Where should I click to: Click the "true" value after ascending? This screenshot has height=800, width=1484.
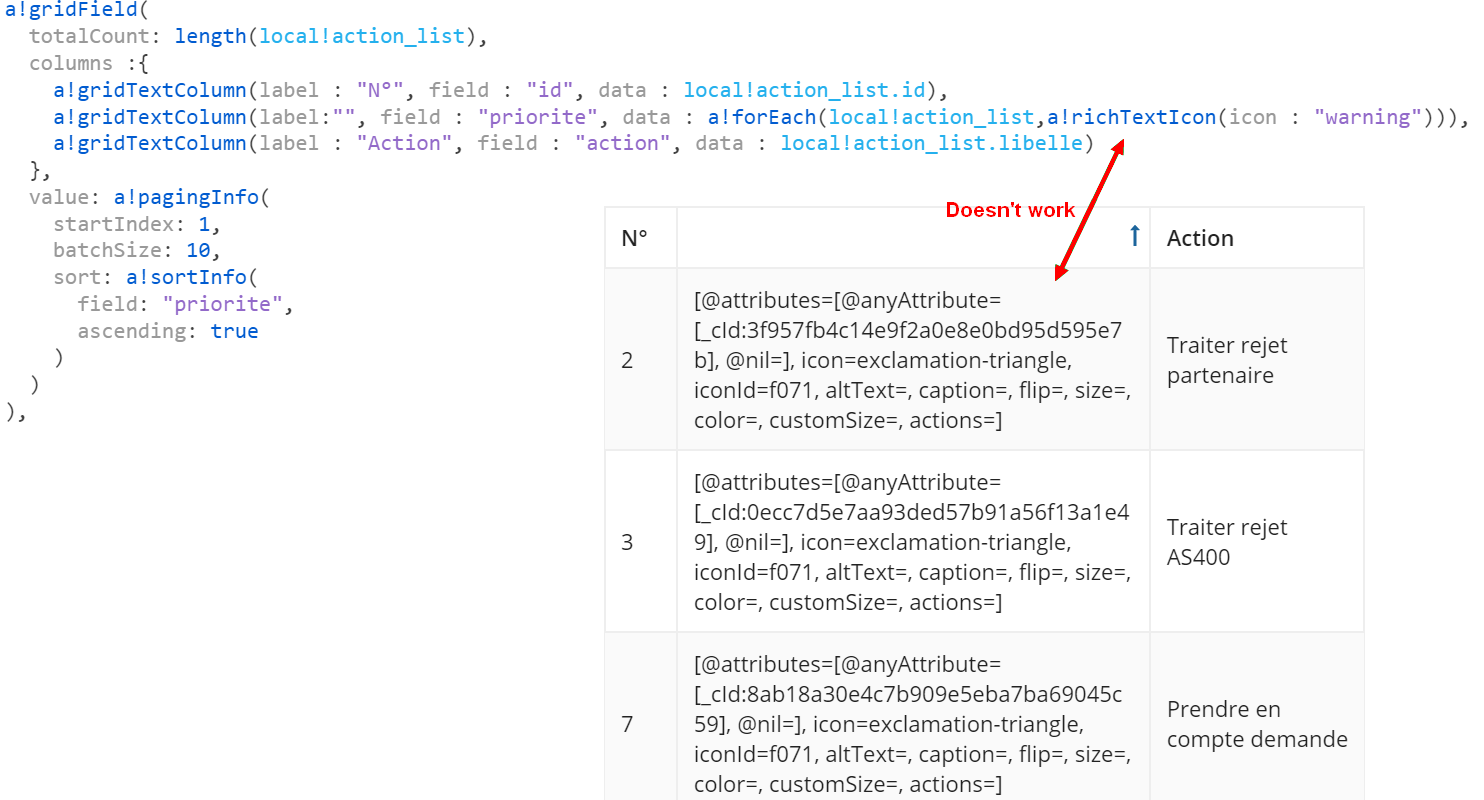point(234,331)
